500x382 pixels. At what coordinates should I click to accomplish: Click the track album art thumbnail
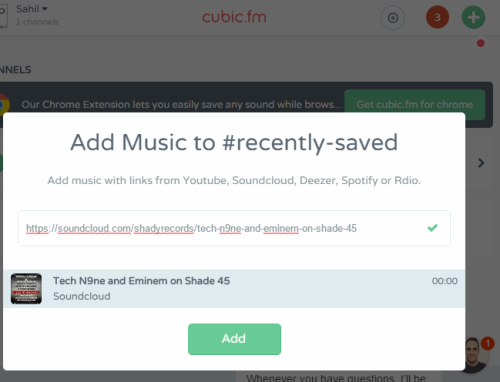[x=26, y=289]
